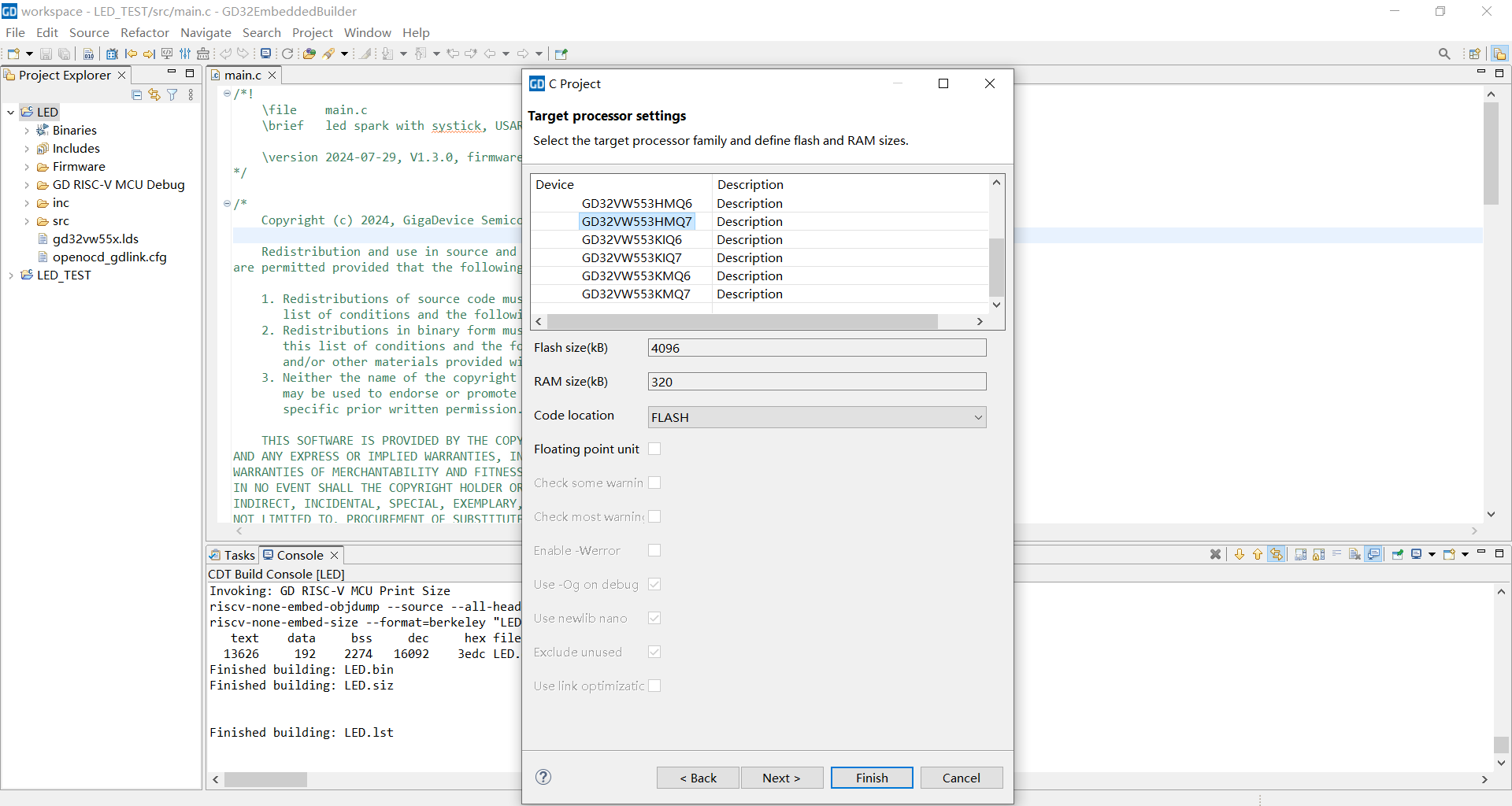Click Collapse All in Project Explorer
The image size is (1512, 806).
[x=136, y=95]
